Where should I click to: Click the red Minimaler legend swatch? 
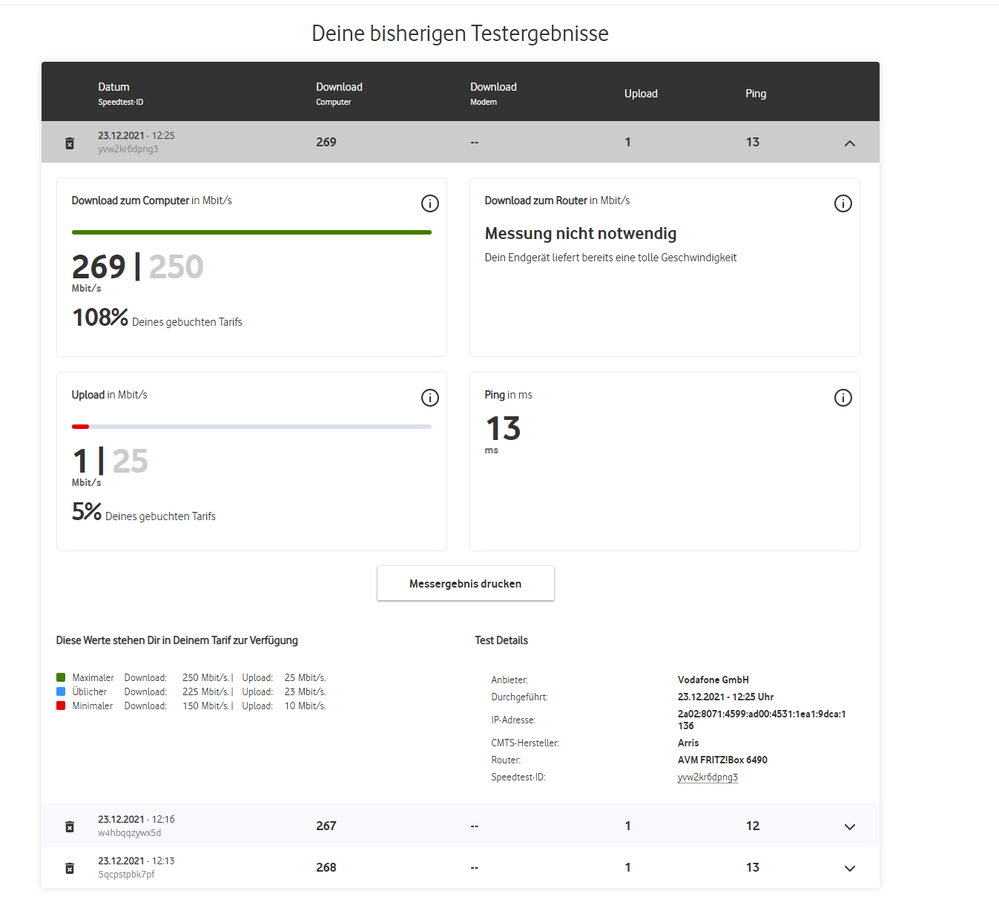pyautogui.click(x=61, y=705)
